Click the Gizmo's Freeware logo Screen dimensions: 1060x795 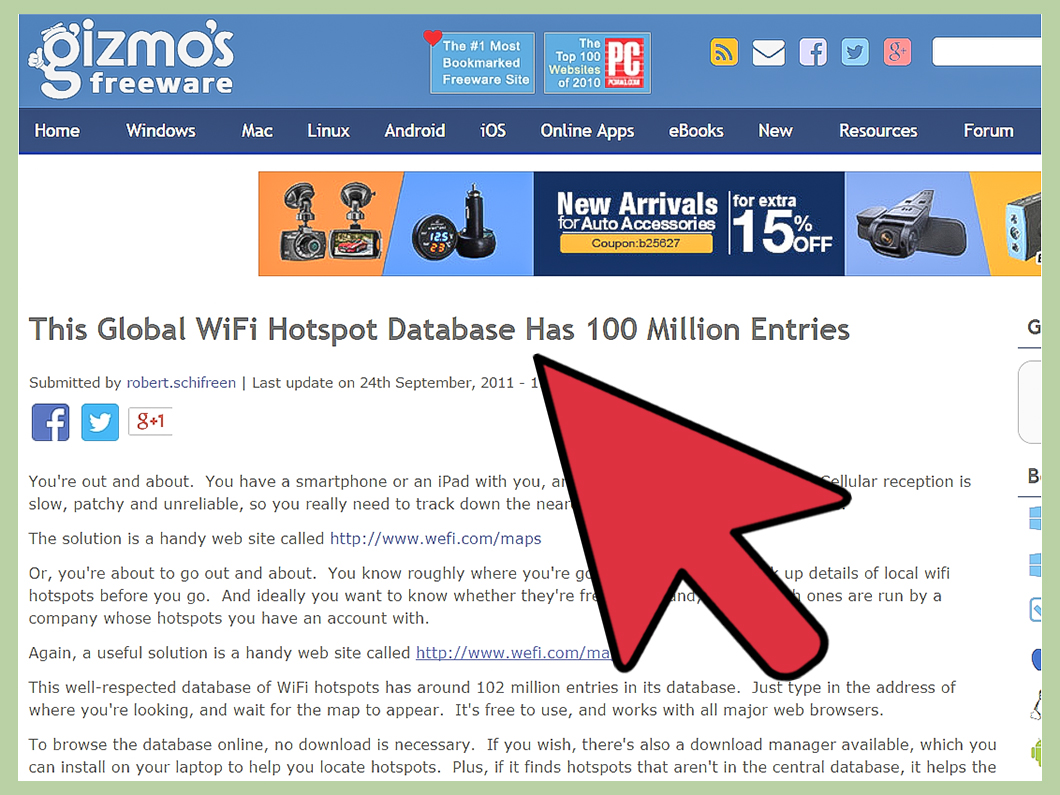[131, 60]
